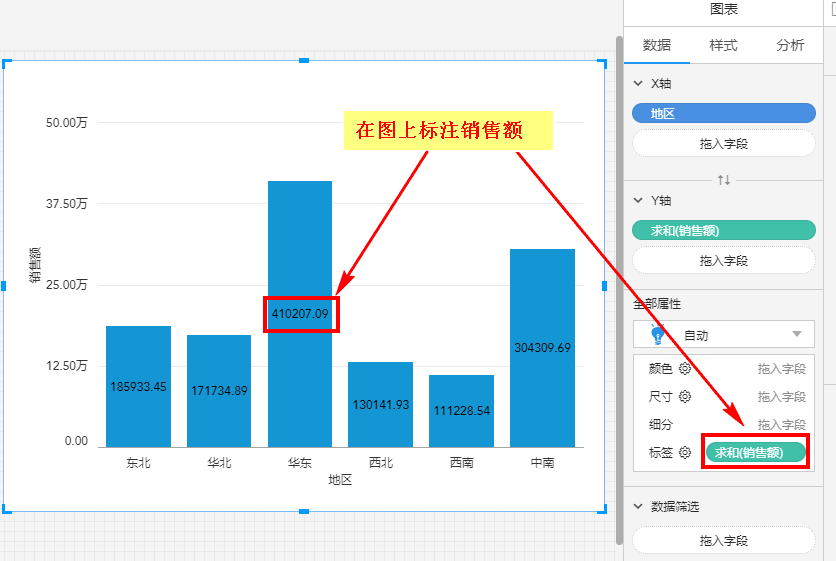Click the swap X/Y axis icon
This screenshot has height=561, width=836.
(724, 180)
